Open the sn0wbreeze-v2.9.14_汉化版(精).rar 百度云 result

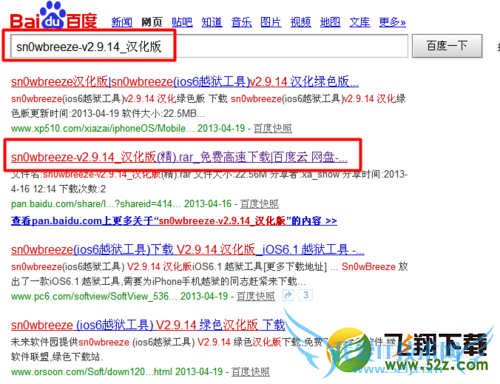[x=179, y=157]
